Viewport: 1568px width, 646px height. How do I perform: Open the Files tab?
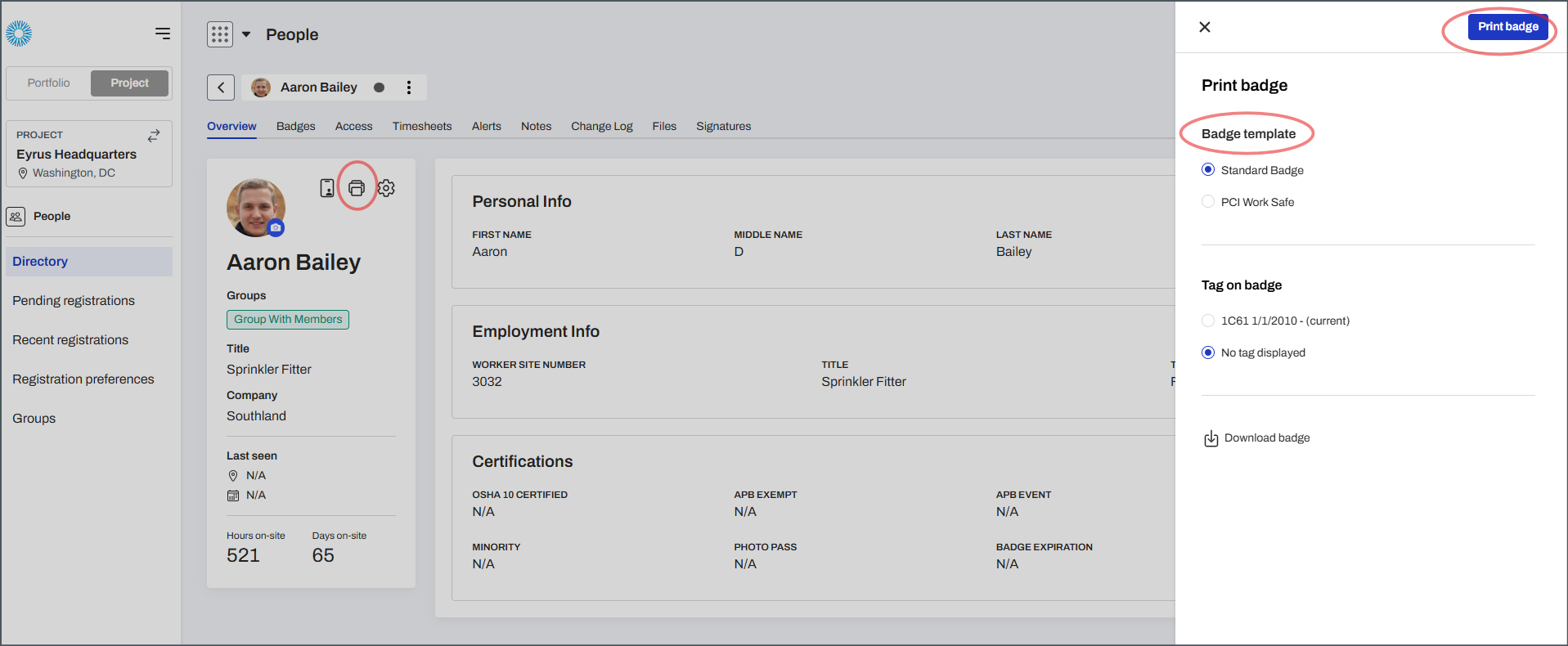[664, 126]
